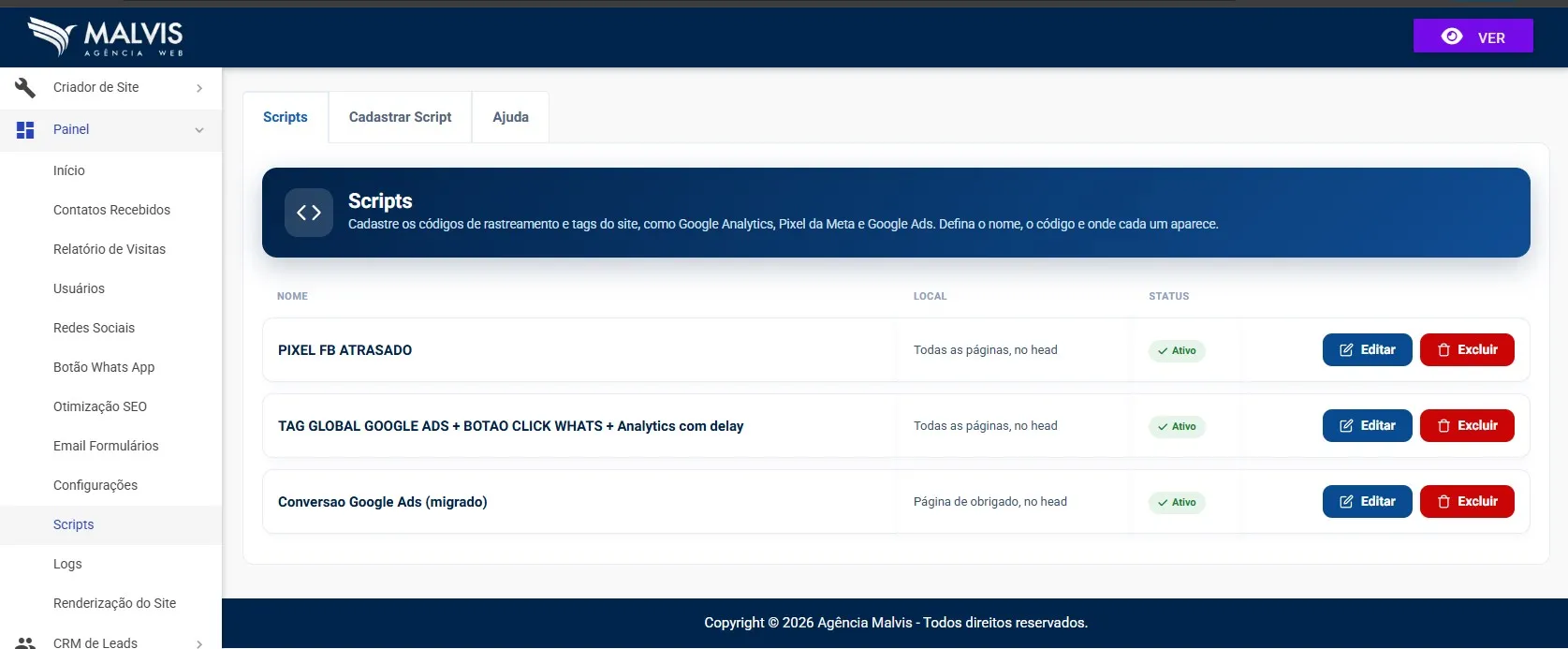Click the PIXEL FB ATRASADO script name
The height and width of the screenshot is (649, 1568).
(x=344, y=350)
